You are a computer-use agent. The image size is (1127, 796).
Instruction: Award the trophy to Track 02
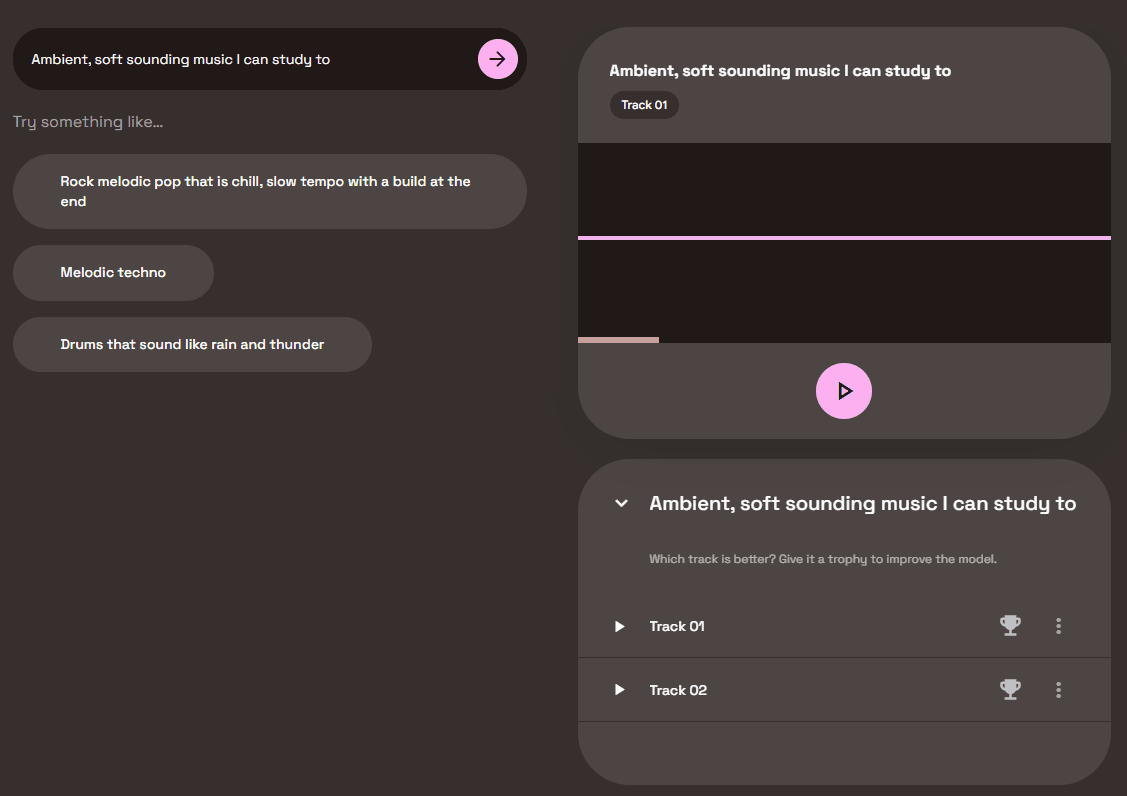click(1011, 690)
